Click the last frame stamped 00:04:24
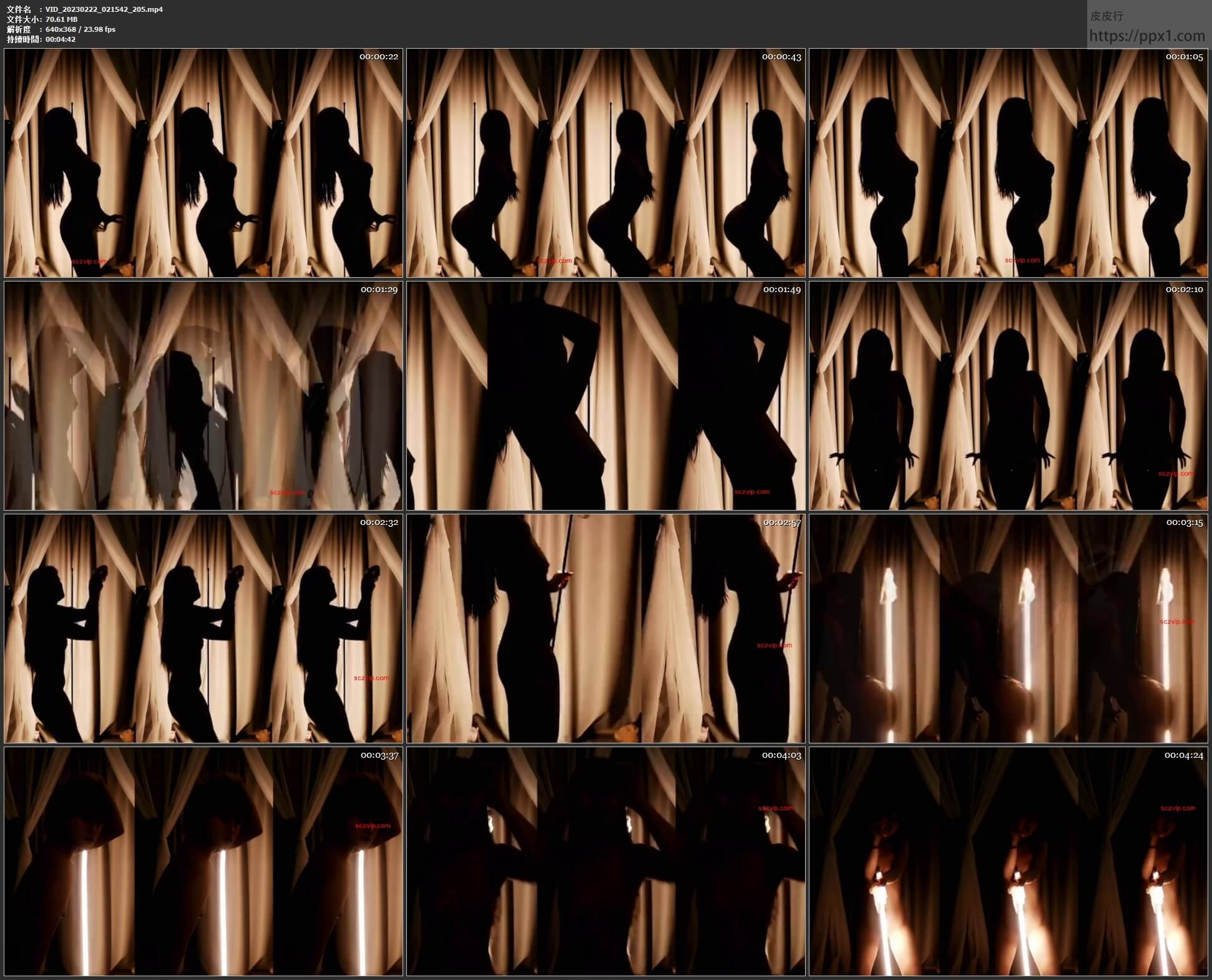Viewport: 1212px width, 980px height. (1009, 861)
